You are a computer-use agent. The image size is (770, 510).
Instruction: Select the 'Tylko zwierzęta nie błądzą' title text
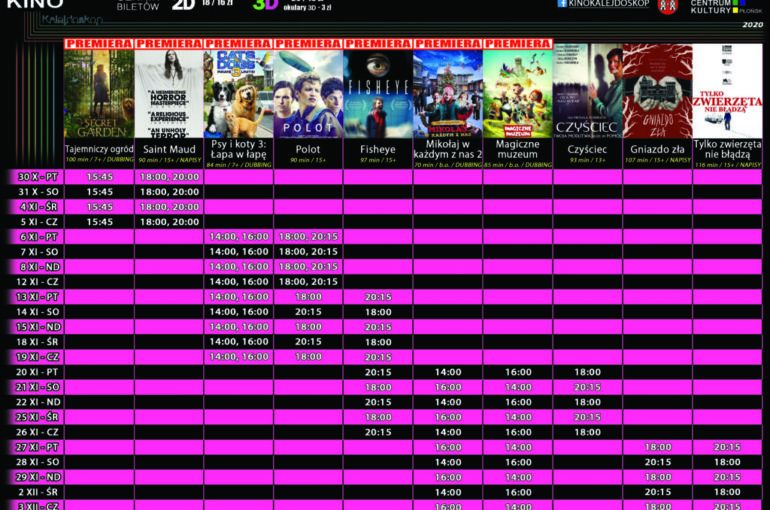point(727,149)
